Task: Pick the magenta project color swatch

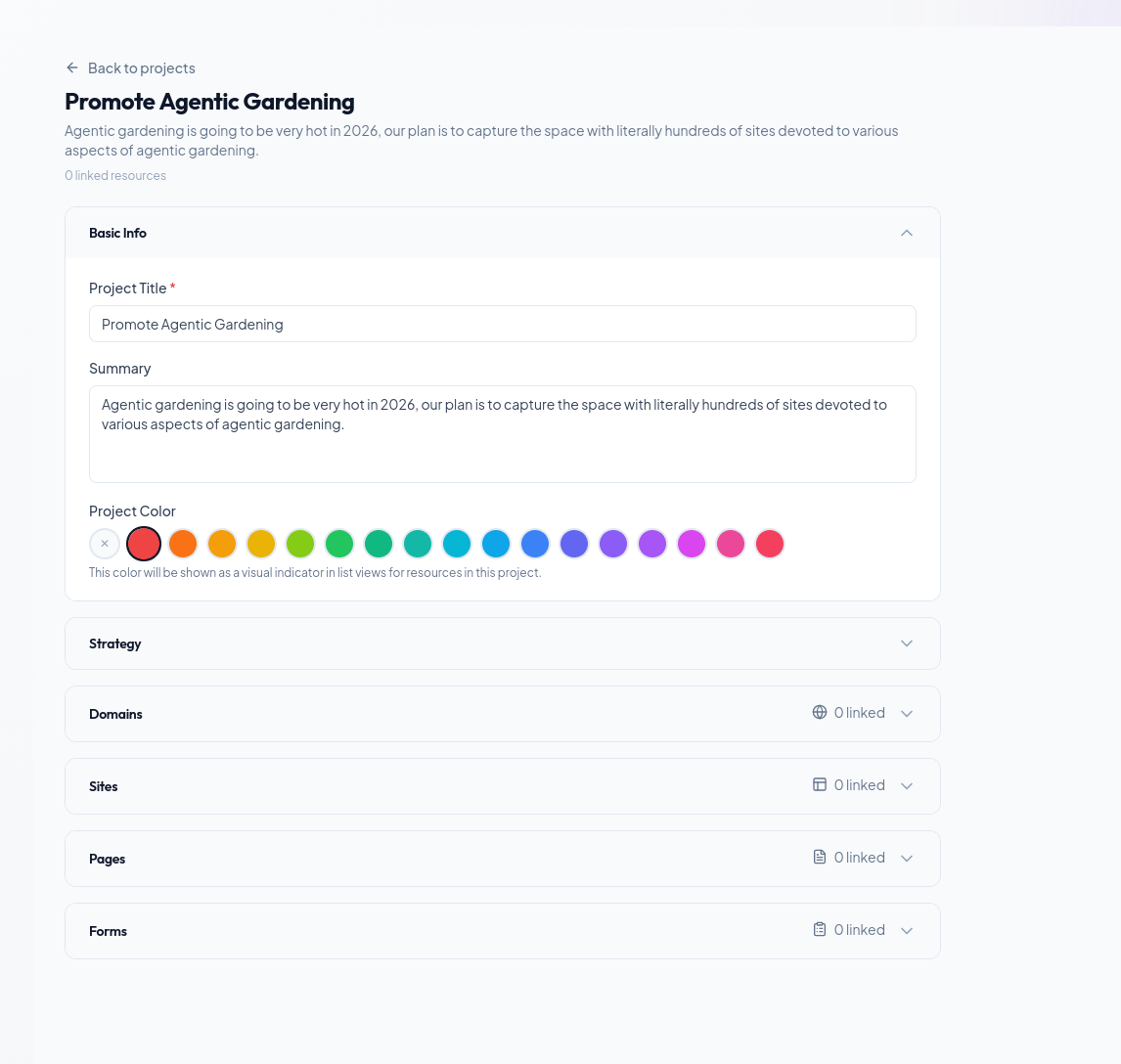Action: [692, 543]
